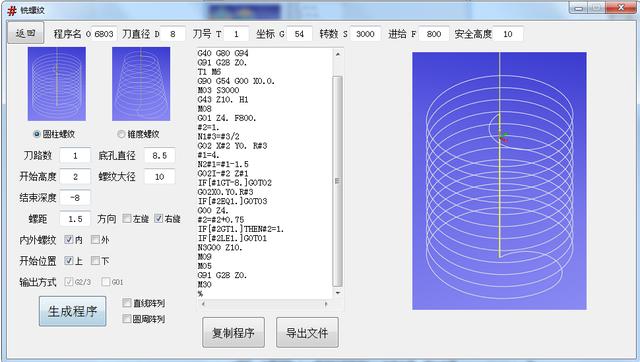Close the 铣螺纹 window
The width and height of the screenshot is (640, 362).
point(621,8)
